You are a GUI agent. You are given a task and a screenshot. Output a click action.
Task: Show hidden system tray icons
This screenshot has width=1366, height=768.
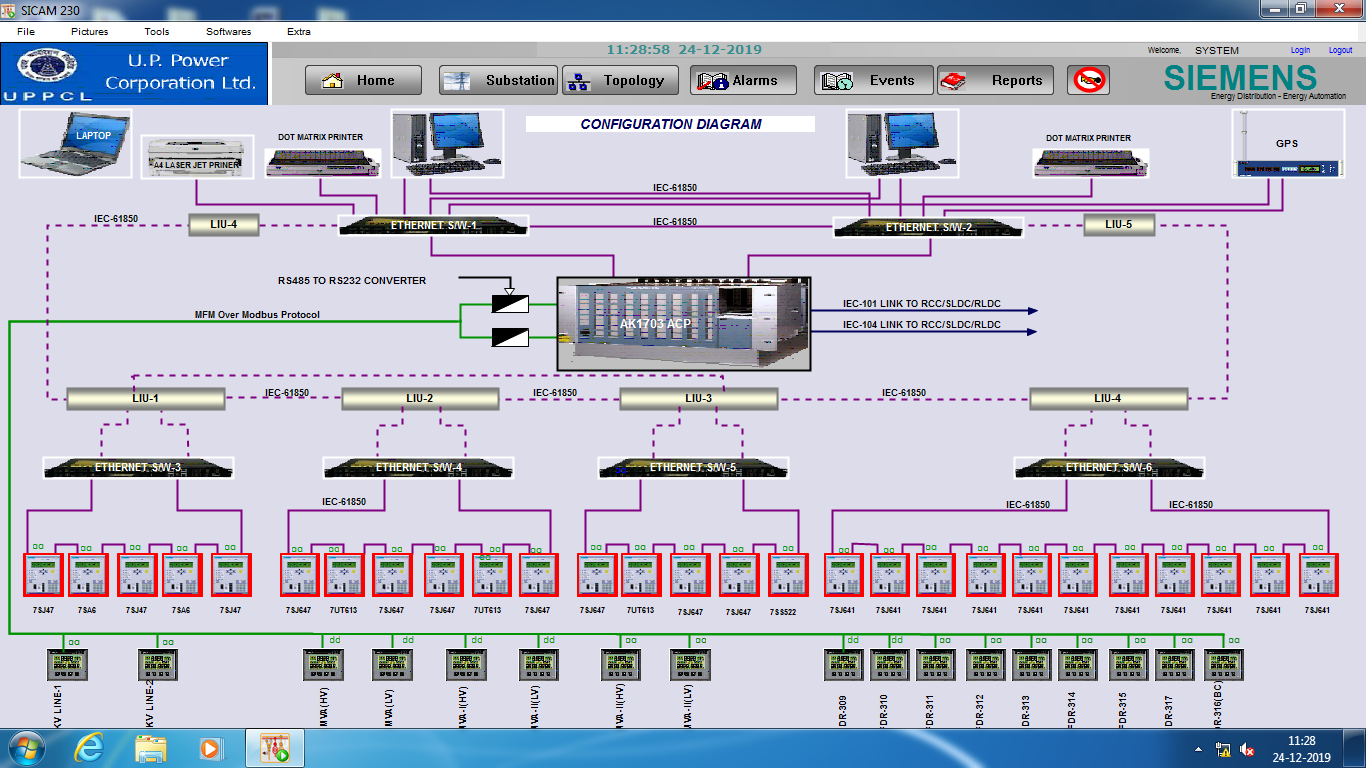[1198, 749]
